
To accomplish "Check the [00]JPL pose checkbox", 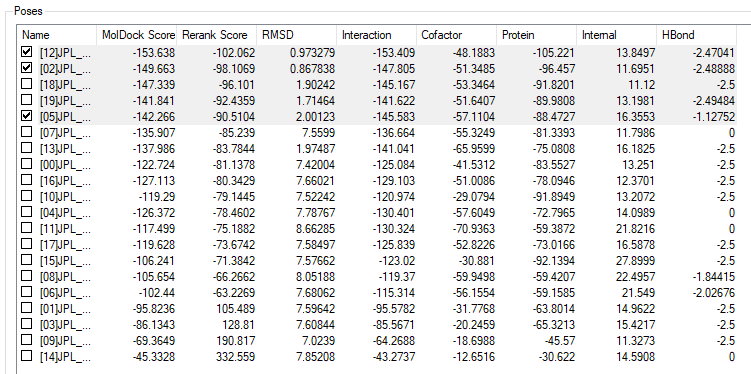I will 27,164.
